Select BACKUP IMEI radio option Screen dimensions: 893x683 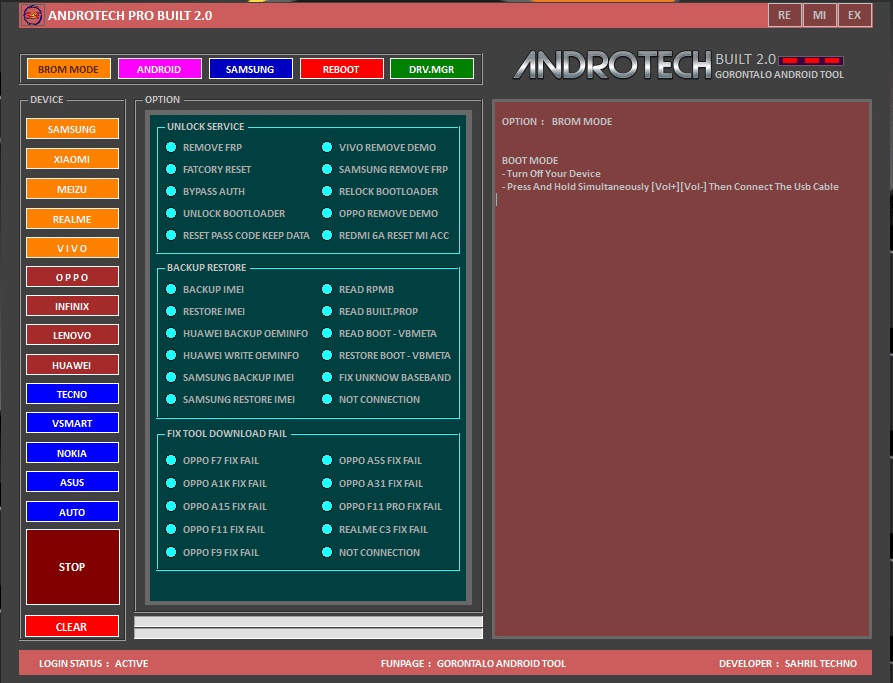tap(205, 289)
